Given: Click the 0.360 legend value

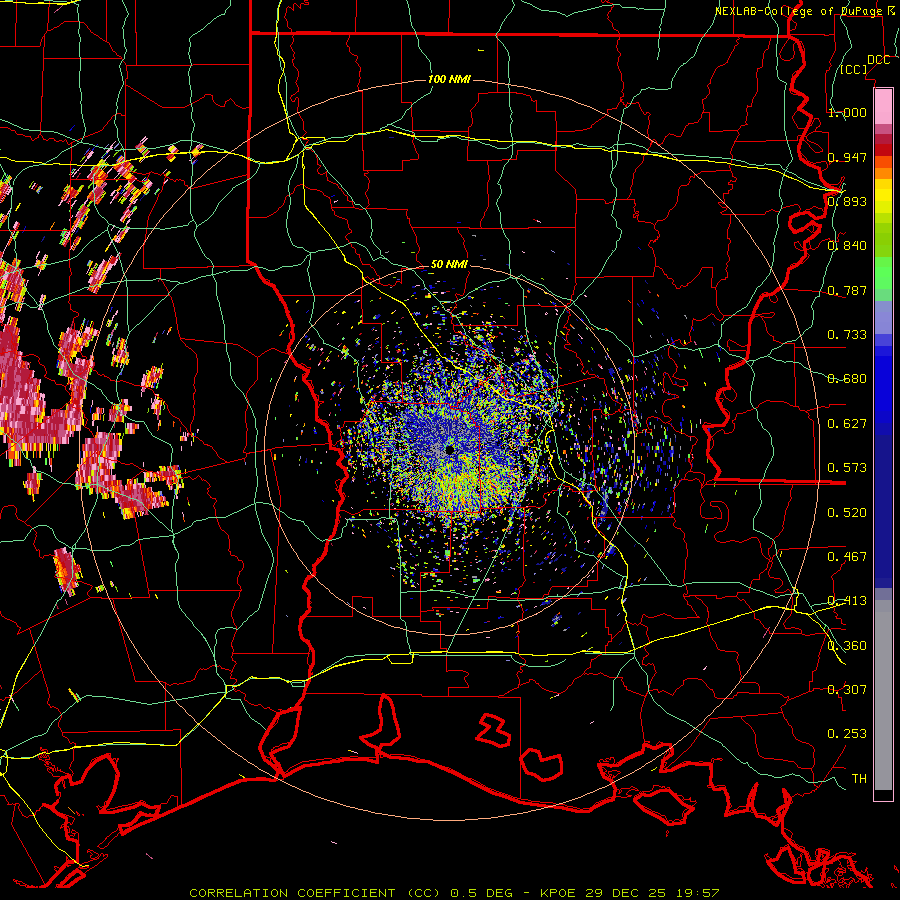Looking at the screenshot, I should click(x=847, y=646).
